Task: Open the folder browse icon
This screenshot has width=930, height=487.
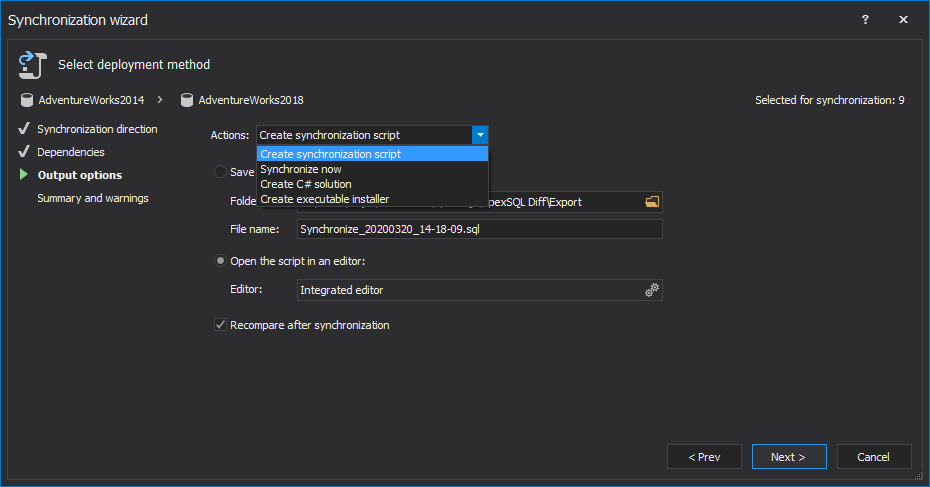Action: coord(652,202)
